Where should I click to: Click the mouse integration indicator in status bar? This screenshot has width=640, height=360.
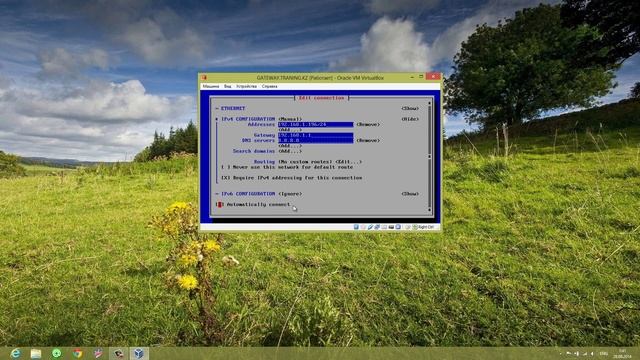(x=407, y=227)
